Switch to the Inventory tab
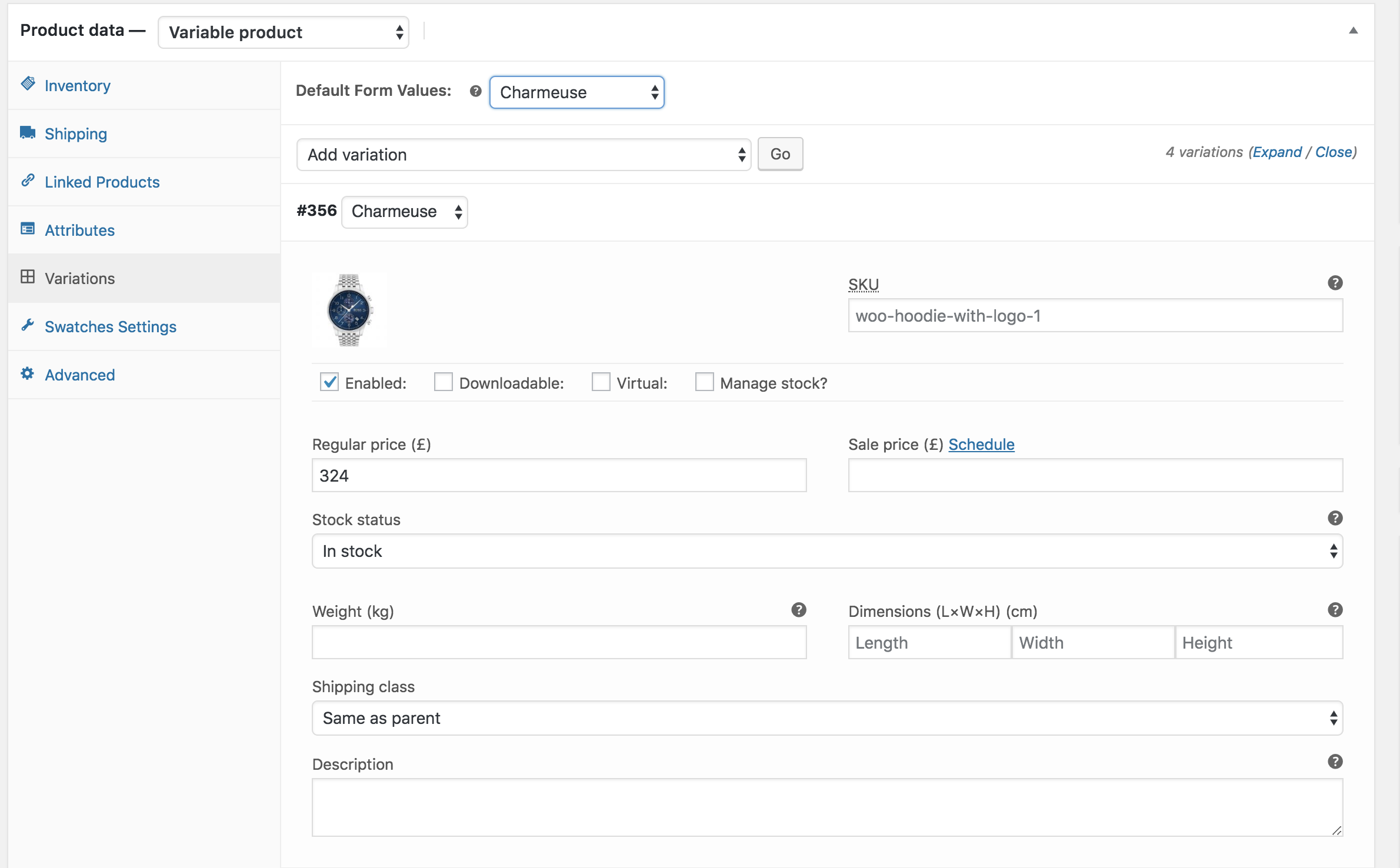Viewport: 1400px width, 868px height. click(x=77, y=86)
